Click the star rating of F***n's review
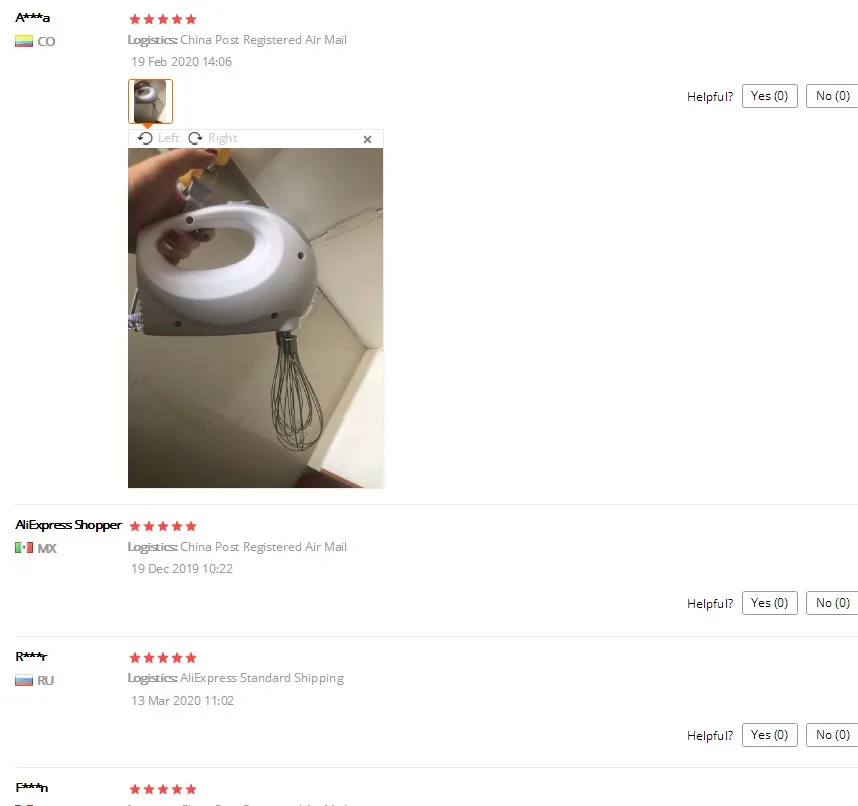Screen dimensions: 858x806 click(163, 789)
